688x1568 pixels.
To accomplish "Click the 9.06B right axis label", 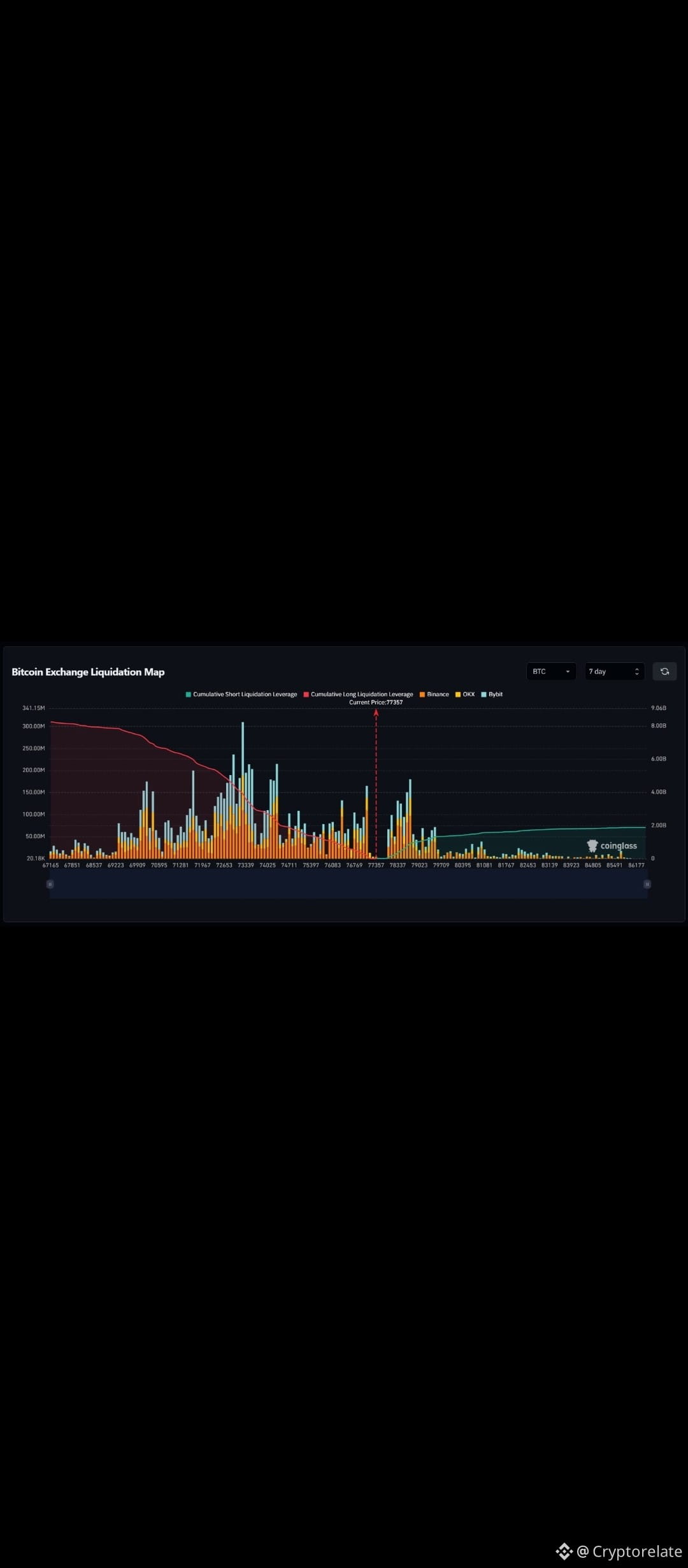I will pos(659,708).
